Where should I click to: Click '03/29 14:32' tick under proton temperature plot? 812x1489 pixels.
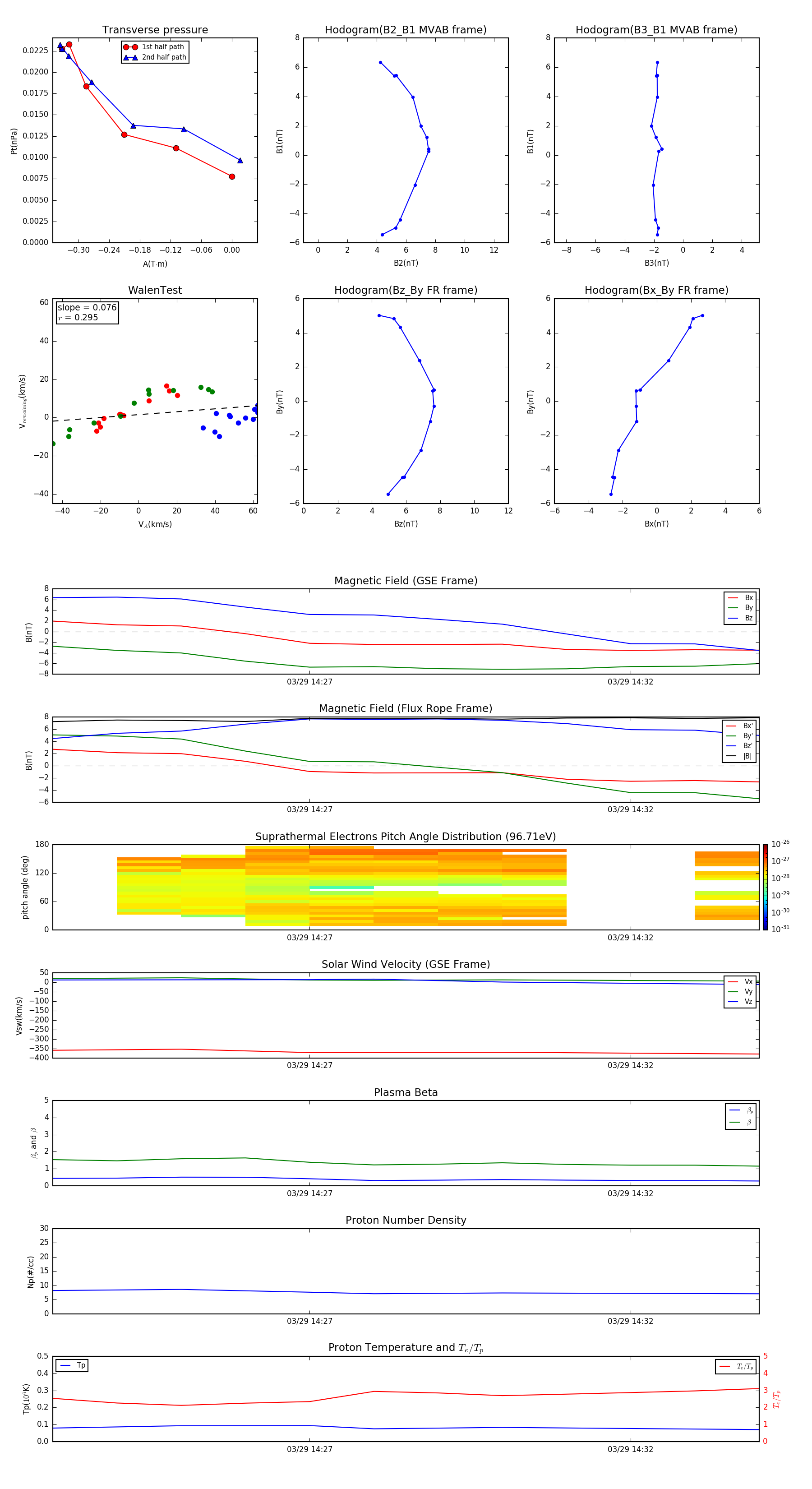pyautogui.click(x=631, y=1449)
